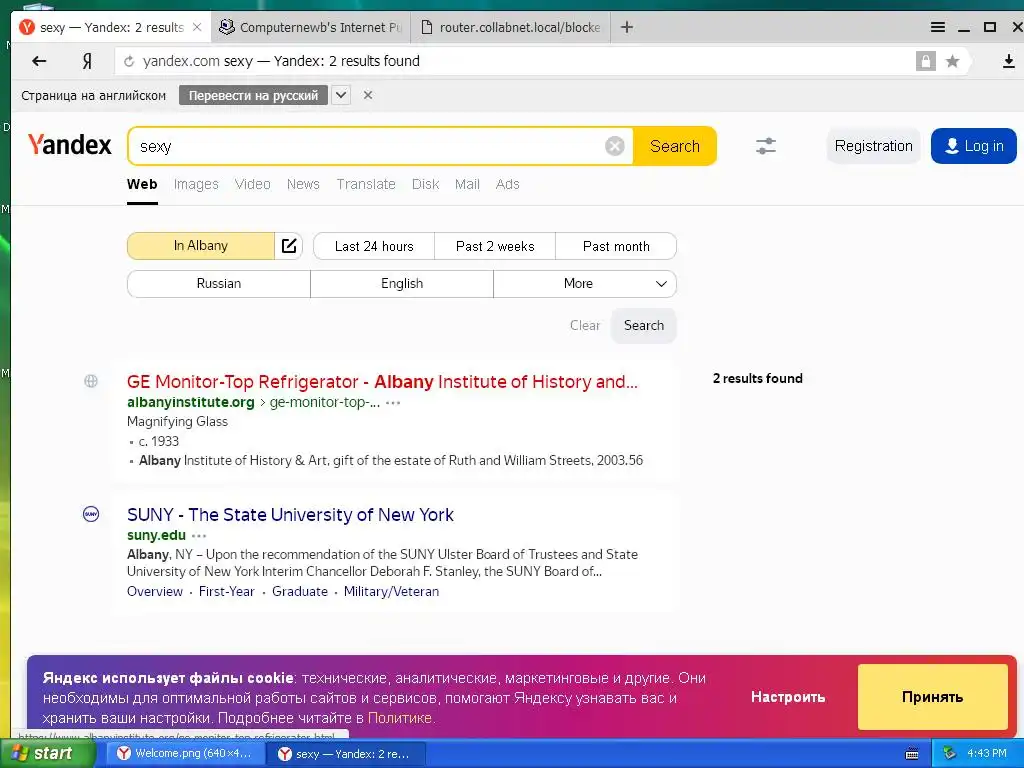Click the gray filter Search button
The image size is (1024, 768).
pos(643,325)
